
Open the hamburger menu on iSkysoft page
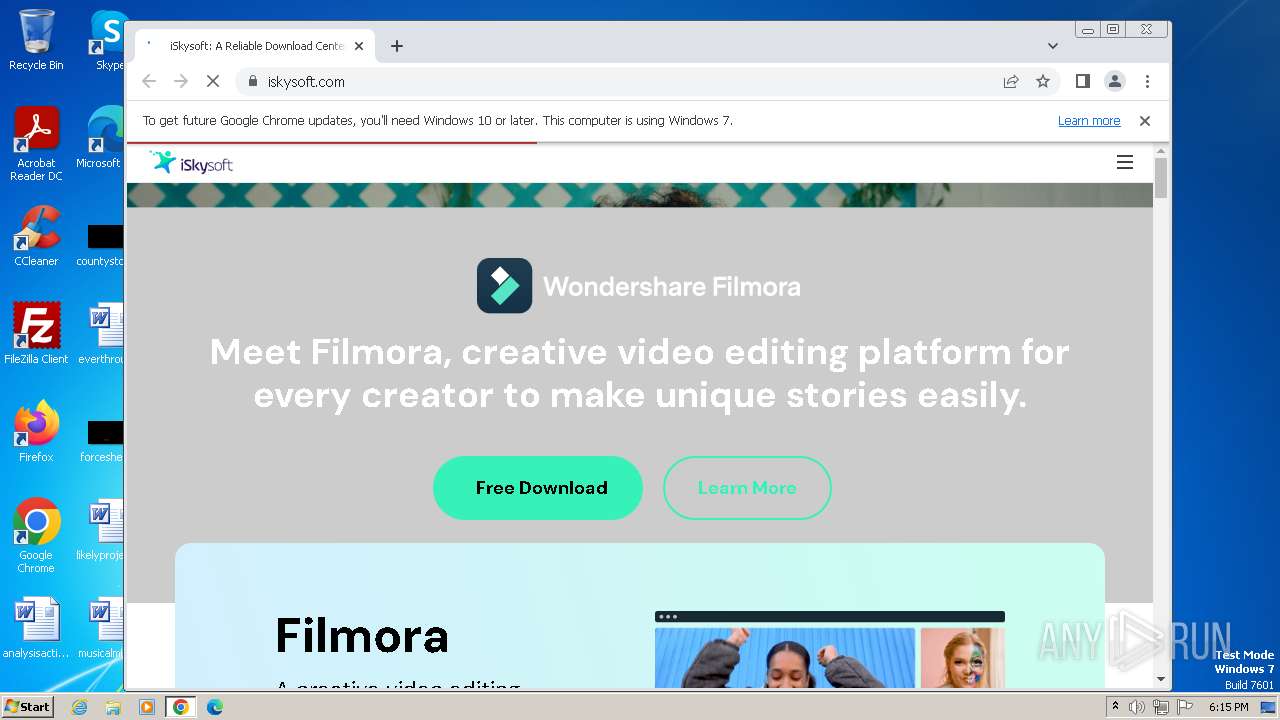pos(1125,162)
